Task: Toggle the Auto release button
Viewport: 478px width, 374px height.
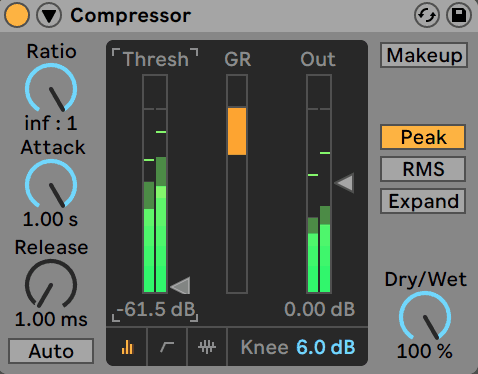Action: click(x=51, y=351)
